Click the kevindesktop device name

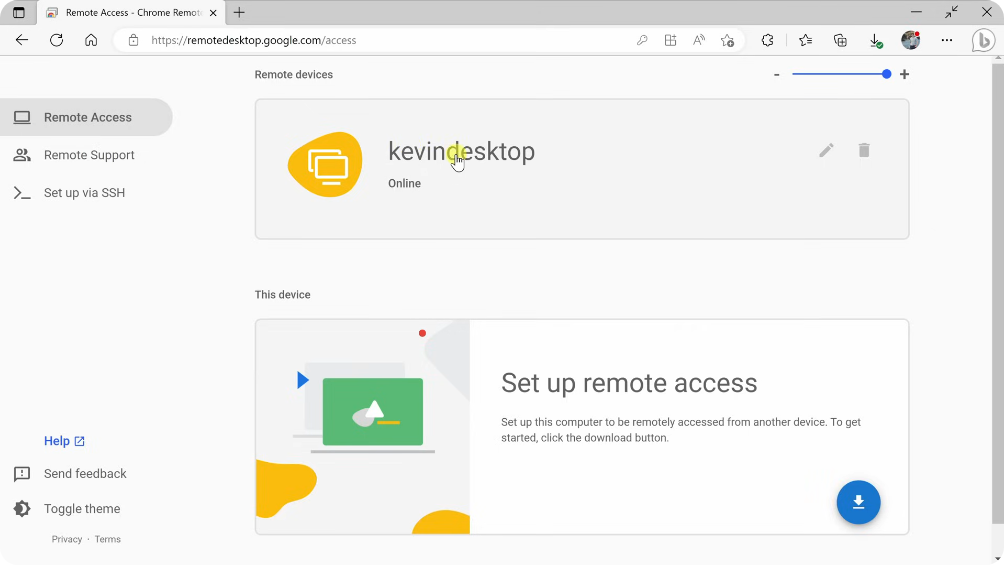click(x=461, y=151)
